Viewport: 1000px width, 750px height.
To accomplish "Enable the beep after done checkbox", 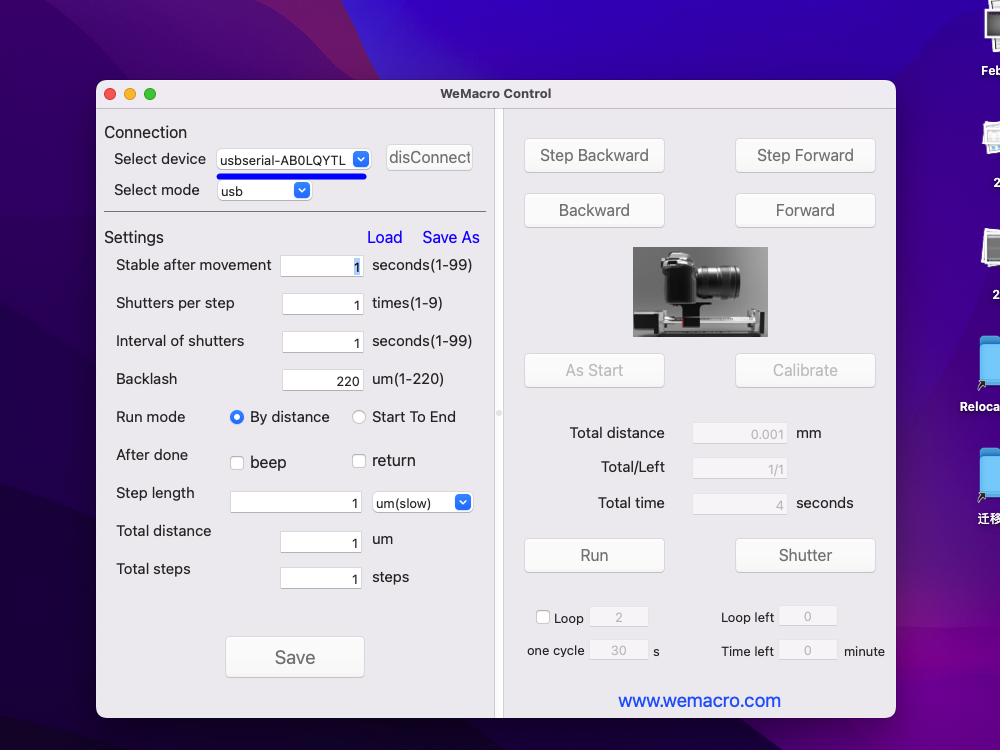I will tap(237, 462).
